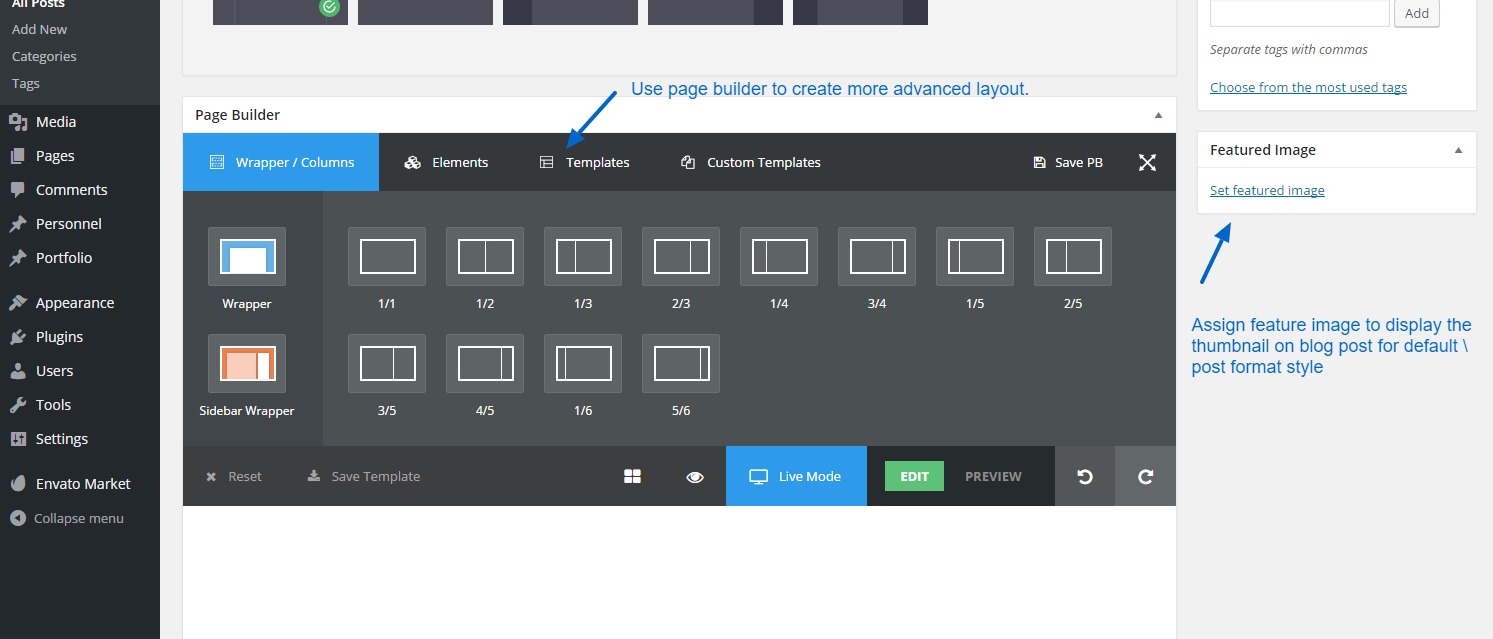Viewport: 1493px width, 639px height.
Task: Select the Sidebar Wrapper icon
Action: point(246,364)
